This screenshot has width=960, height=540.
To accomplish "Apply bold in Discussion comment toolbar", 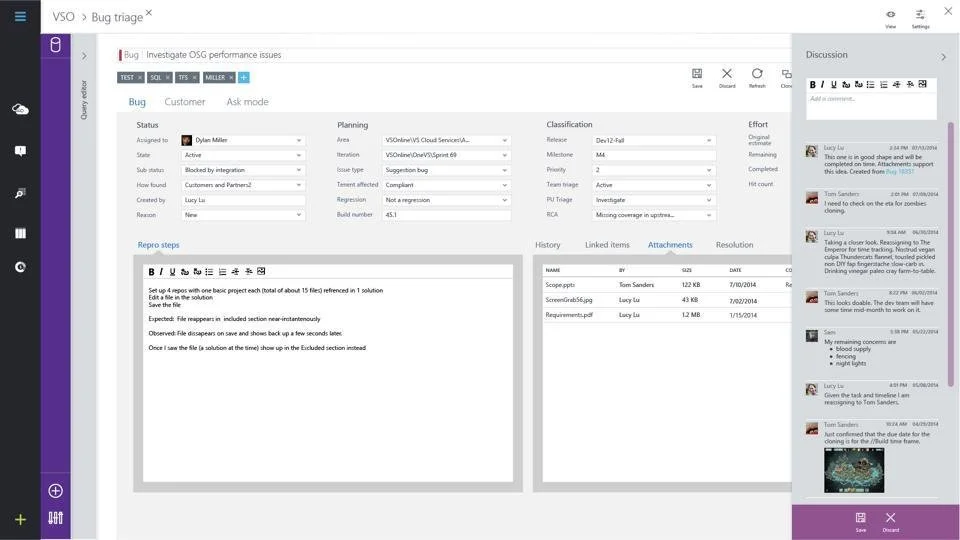I will click(812, 84).
